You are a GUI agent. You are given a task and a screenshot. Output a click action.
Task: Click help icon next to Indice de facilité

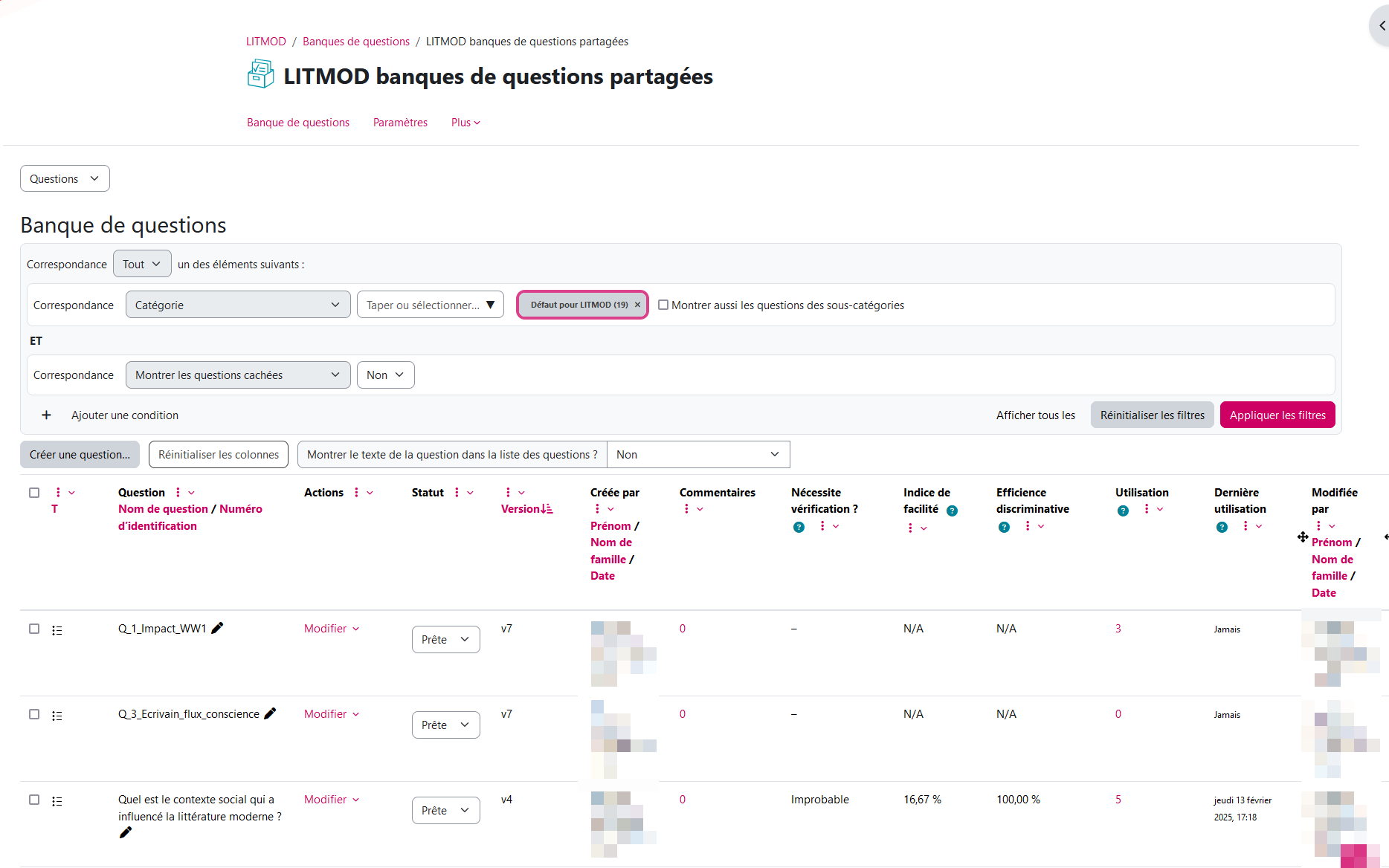click(x=952, y=511)
